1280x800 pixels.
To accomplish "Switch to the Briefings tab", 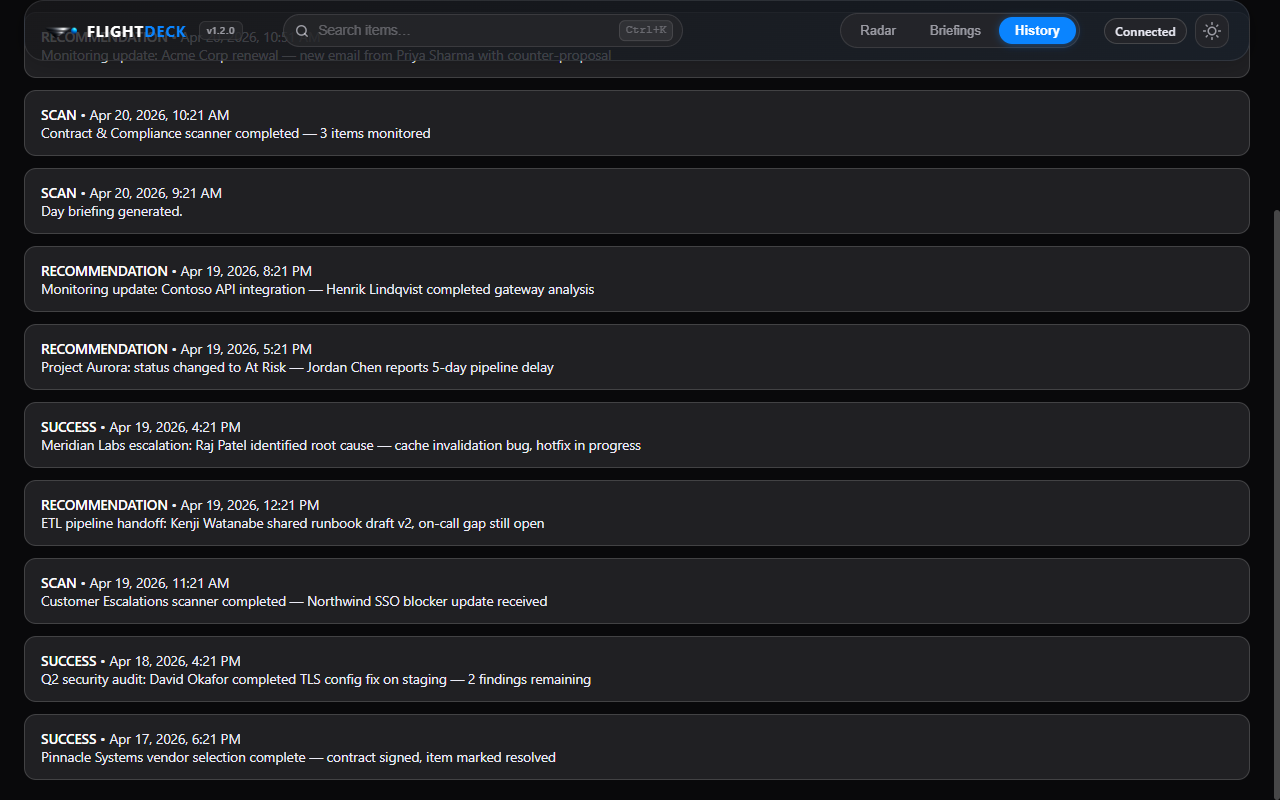I will coord(955,31).
